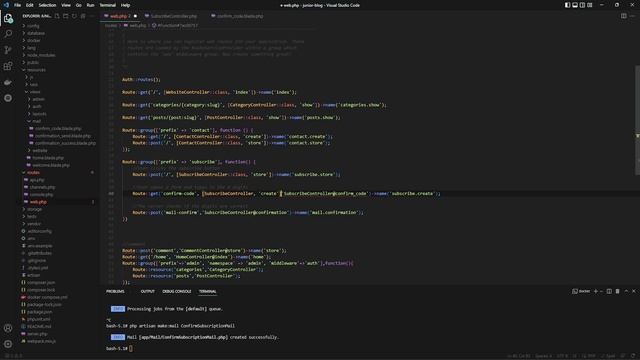Collapse the mail folder

(x=36, y=121)
